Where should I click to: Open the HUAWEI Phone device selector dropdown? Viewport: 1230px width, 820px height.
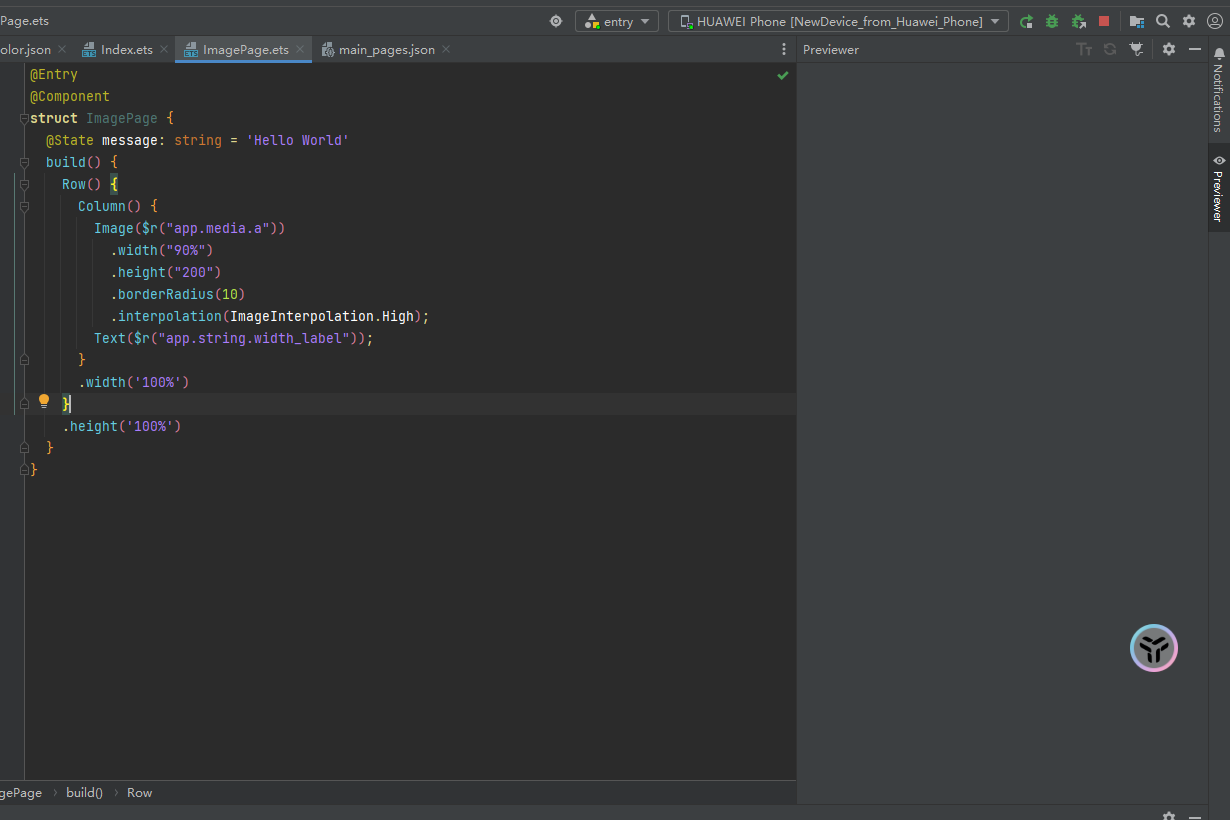tap(838, 21)
